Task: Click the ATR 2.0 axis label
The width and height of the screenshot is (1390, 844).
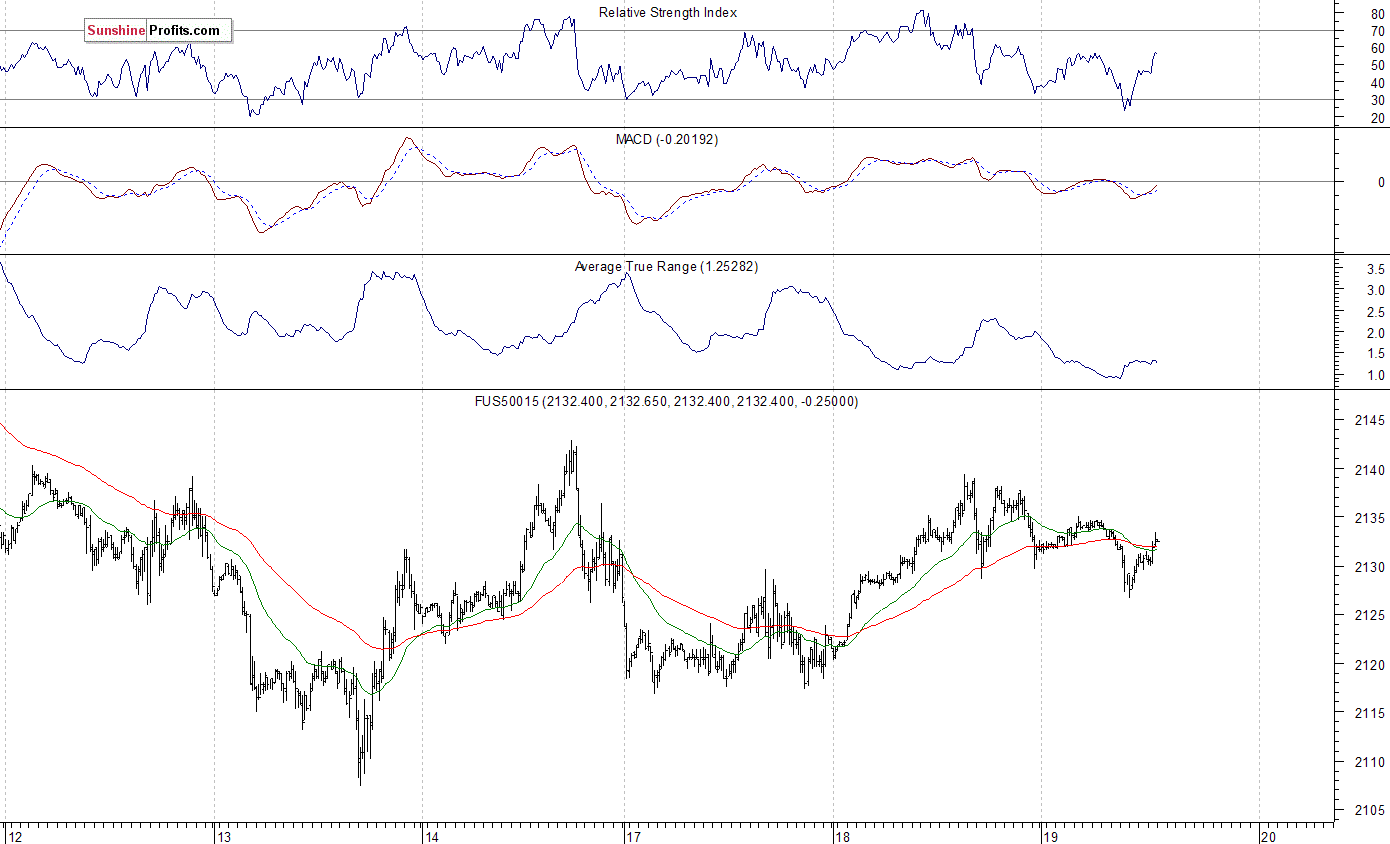Action: 1375,333
